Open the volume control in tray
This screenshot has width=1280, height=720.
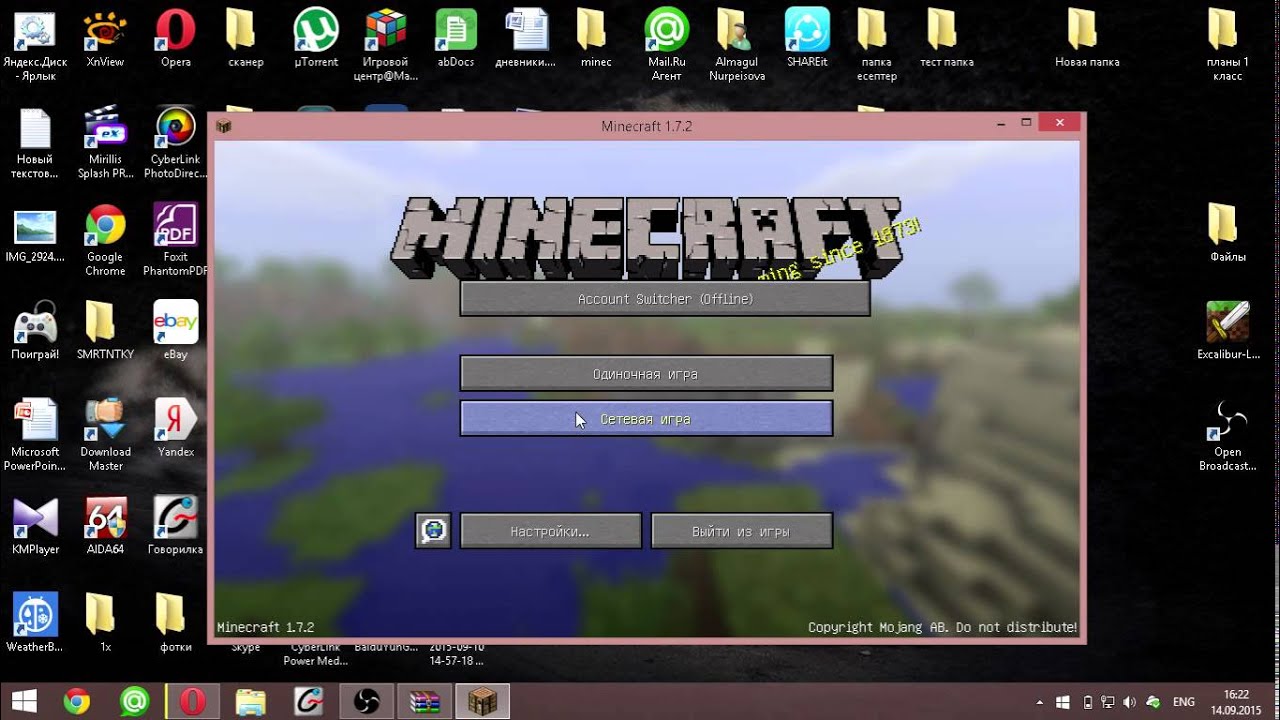coord(1130,702)
